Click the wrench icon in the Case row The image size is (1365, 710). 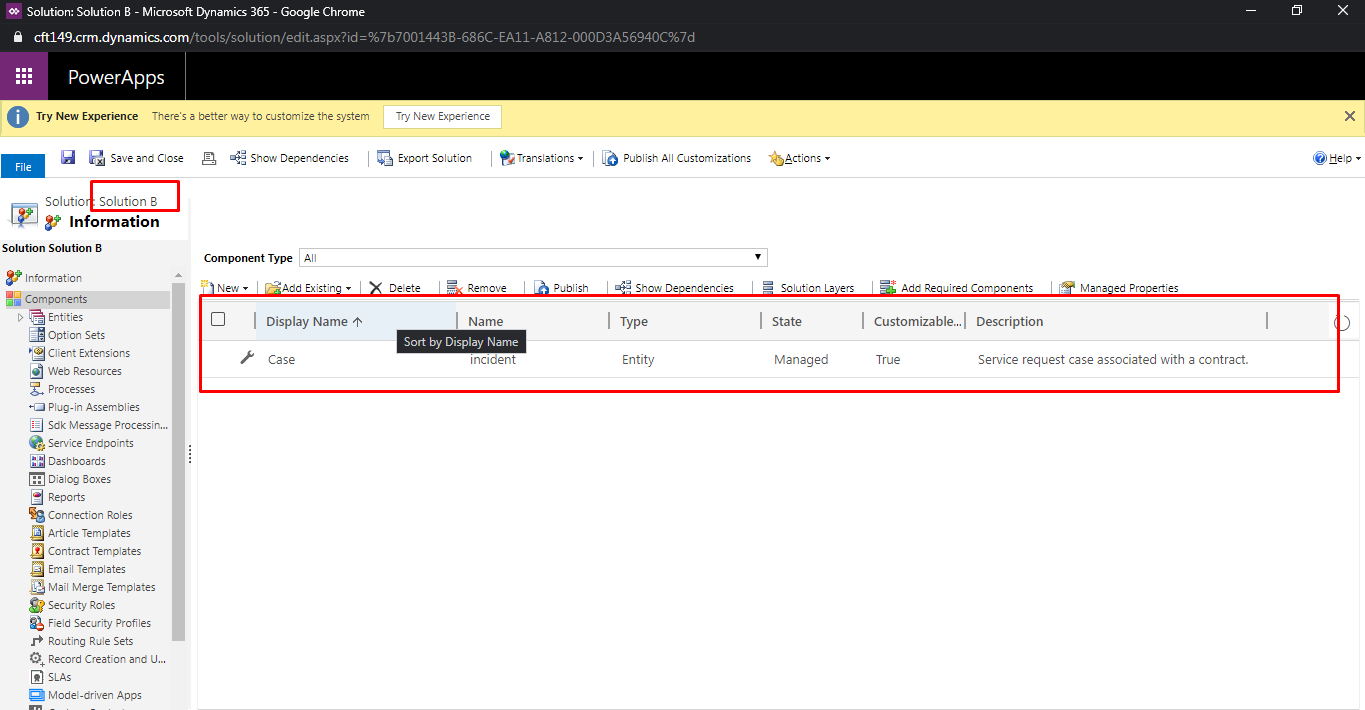coord(247,358)
